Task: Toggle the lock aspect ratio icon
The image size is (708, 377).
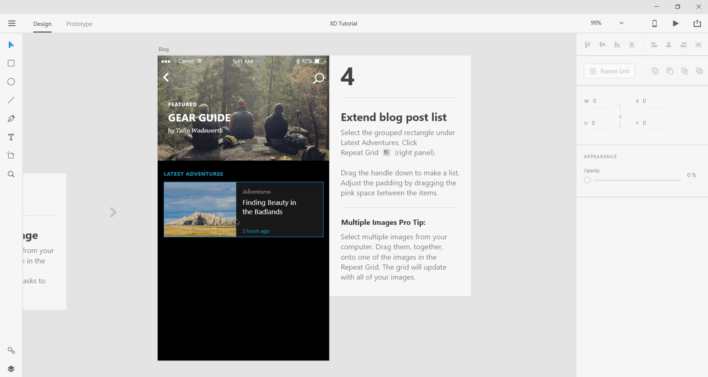Action: pyautogui.click(x=620, y=116)
